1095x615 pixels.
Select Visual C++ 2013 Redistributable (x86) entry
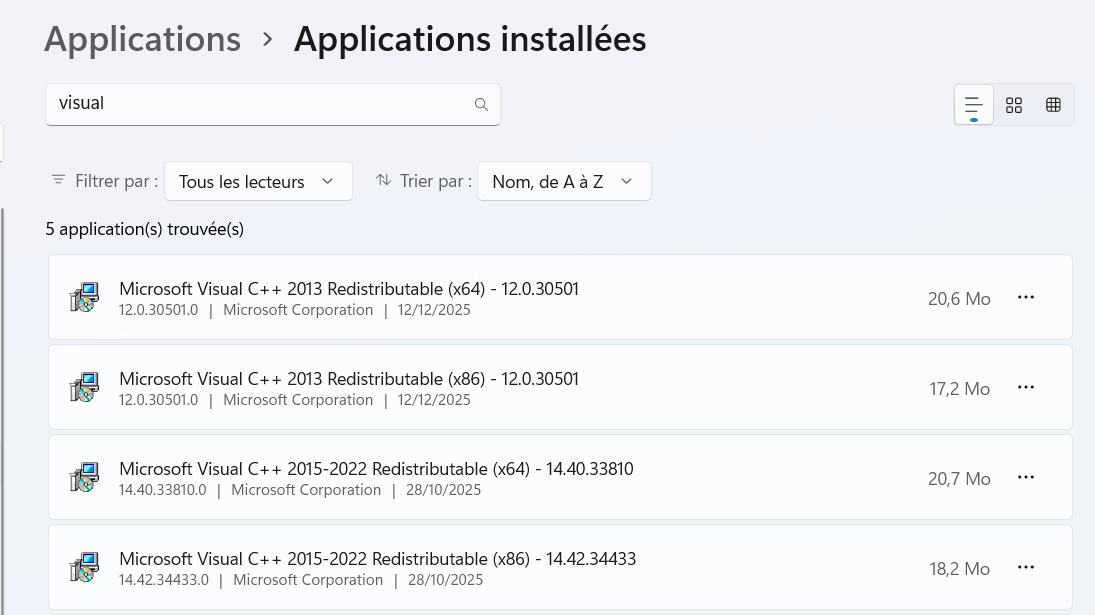tap(348, 379)
